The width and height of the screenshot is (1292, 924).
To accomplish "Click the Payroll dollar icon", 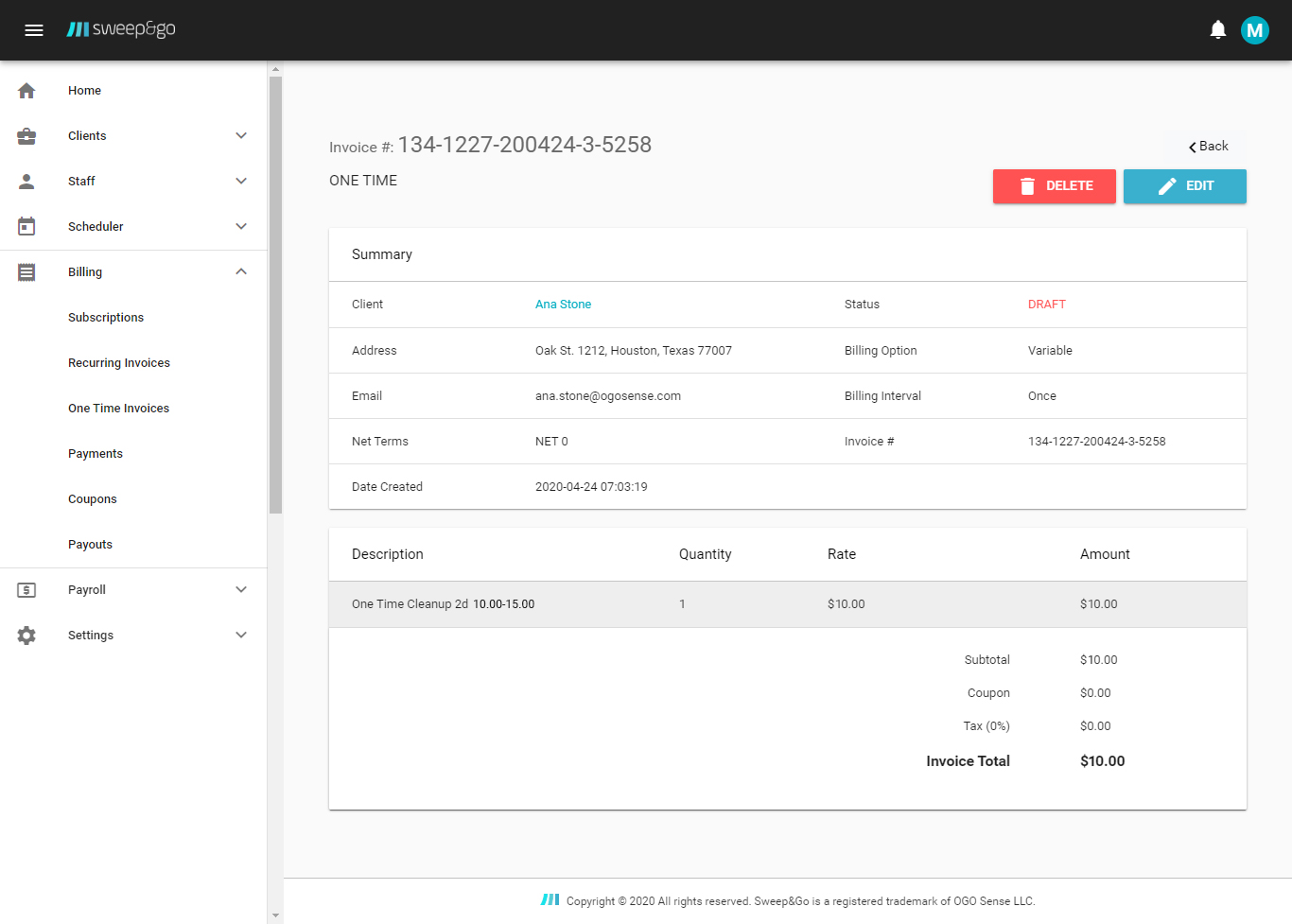I will pyautogui.click(x=26, y=590).
